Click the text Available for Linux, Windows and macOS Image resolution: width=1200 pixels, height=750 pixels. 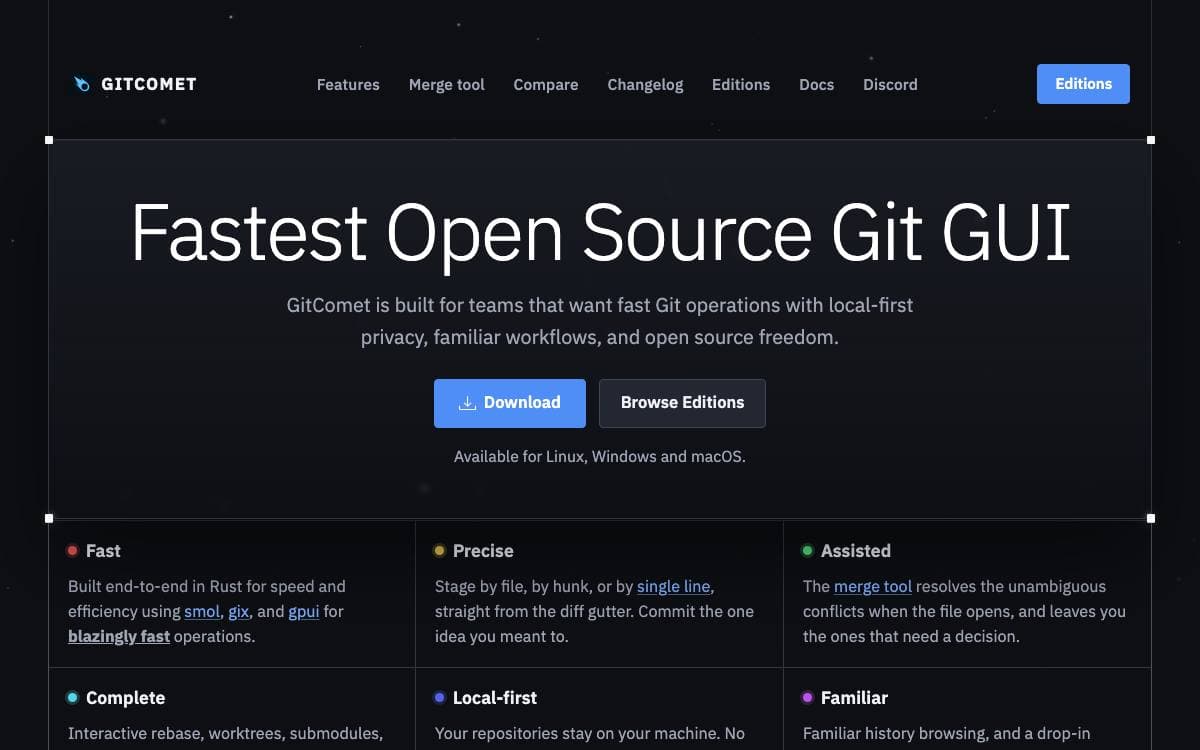[x=600, y=457]
